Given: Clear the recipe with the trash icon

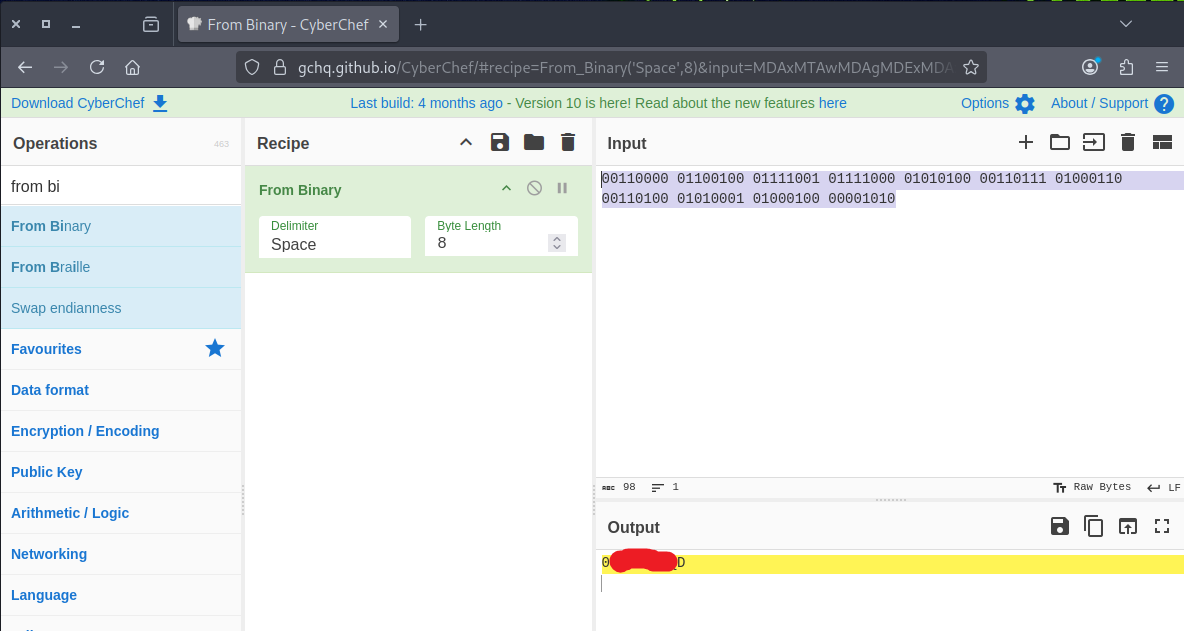Looking at the screenshot, I should 568,143.
